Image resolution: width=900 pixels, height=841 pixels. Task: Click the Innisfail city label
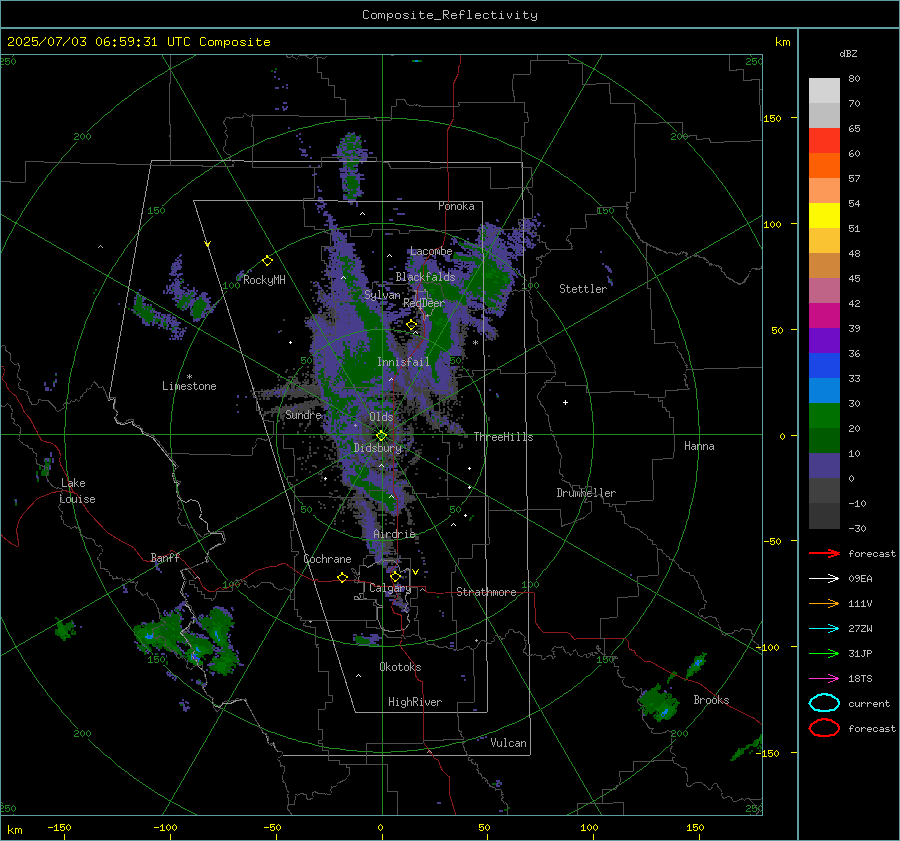[x=403, y=362]
